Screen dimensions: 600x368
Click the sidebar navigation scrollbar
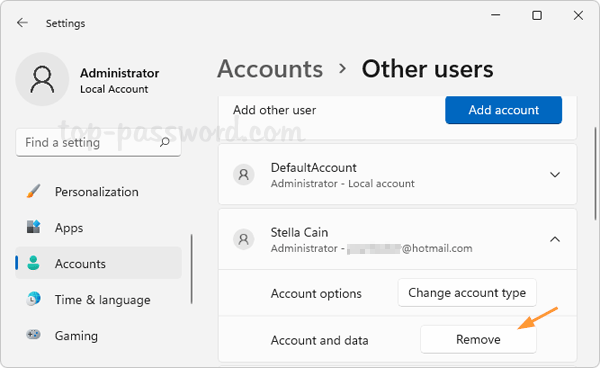(x=191, y=269)
